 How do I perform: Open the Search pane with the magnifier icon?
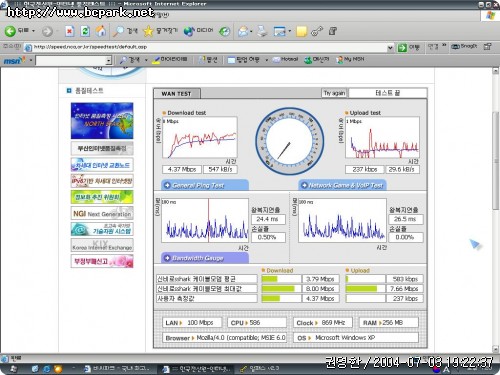[x=118, y=31]
